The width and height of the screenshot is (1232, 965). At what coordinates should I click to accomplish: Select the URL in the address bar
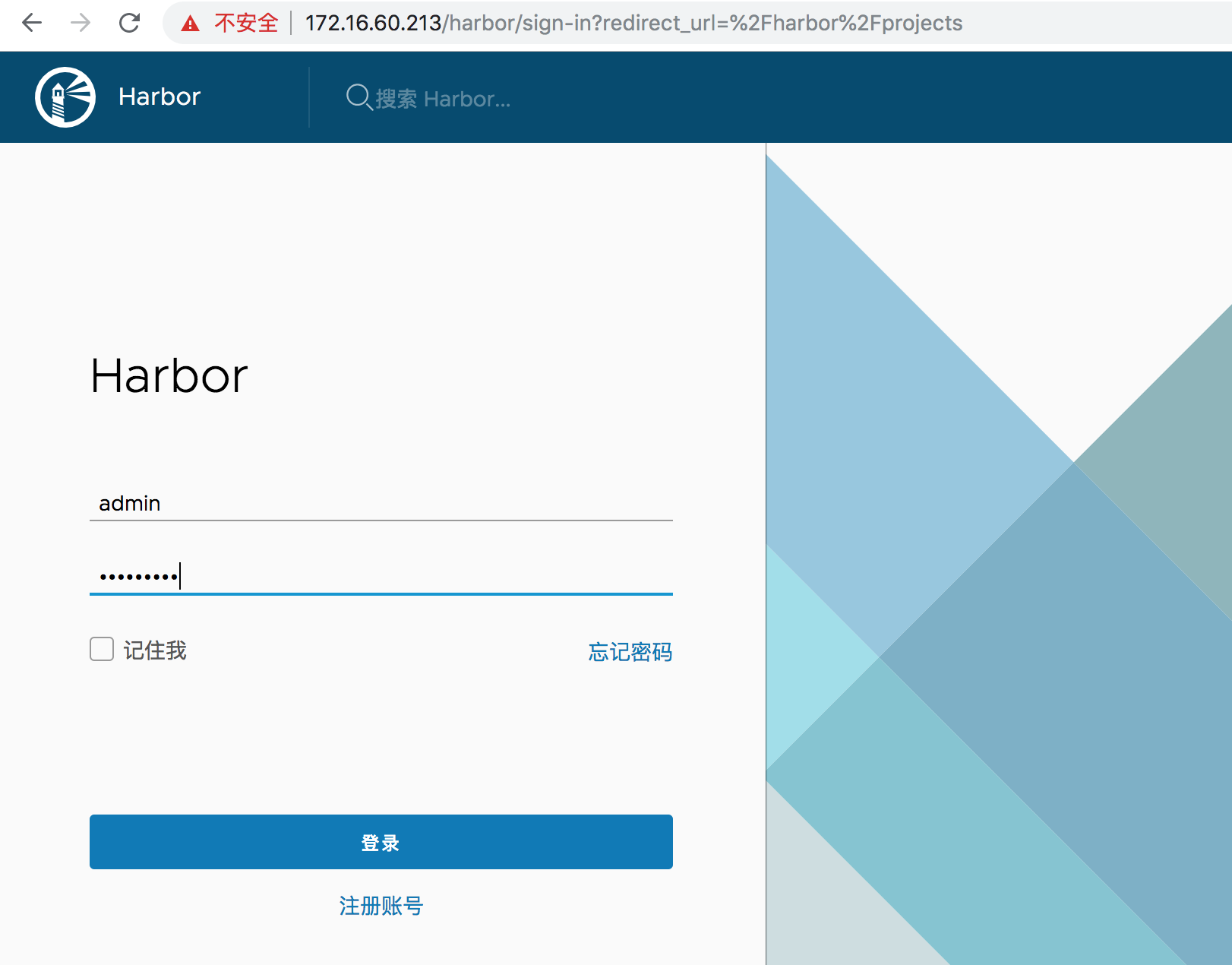pos(633,23)
